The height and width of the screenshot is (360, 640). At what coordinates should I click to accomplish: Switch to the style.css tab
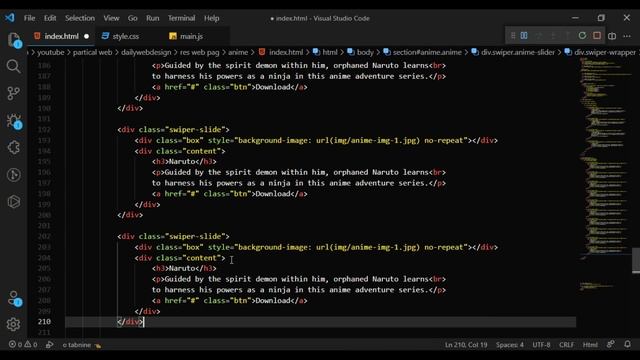click(126, 36)
